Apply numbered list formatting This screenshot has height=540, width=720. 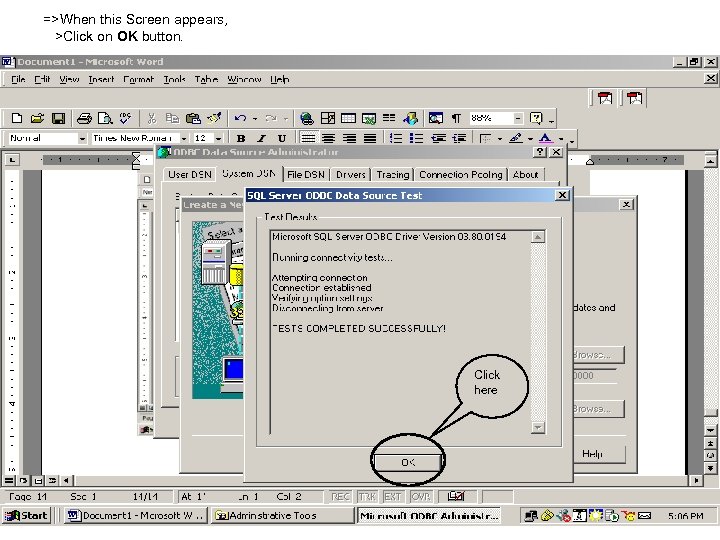(395, 138)
